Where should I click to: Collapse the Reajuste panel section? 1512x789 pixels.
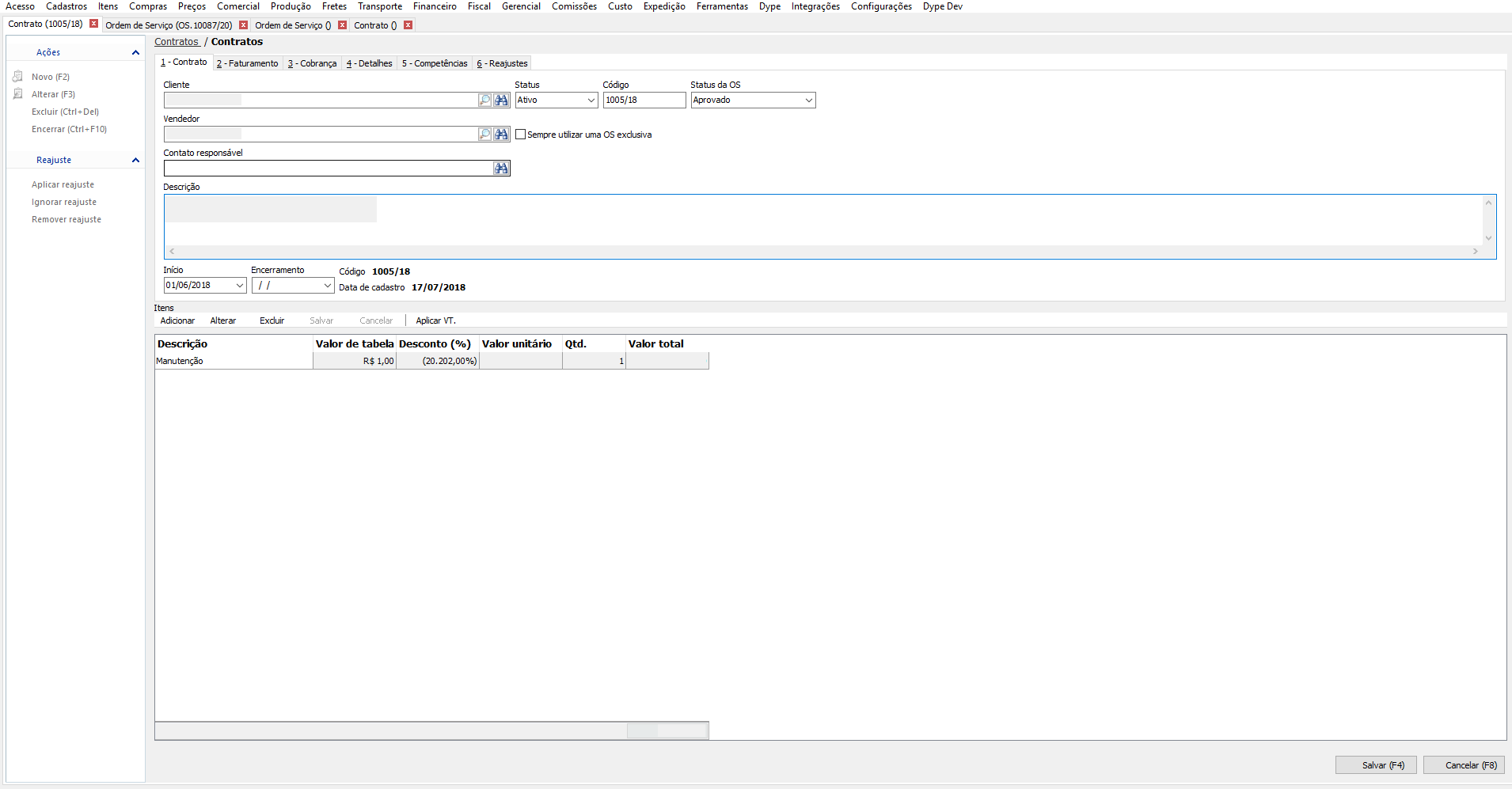pyautogui.click(x=135, y=160)
